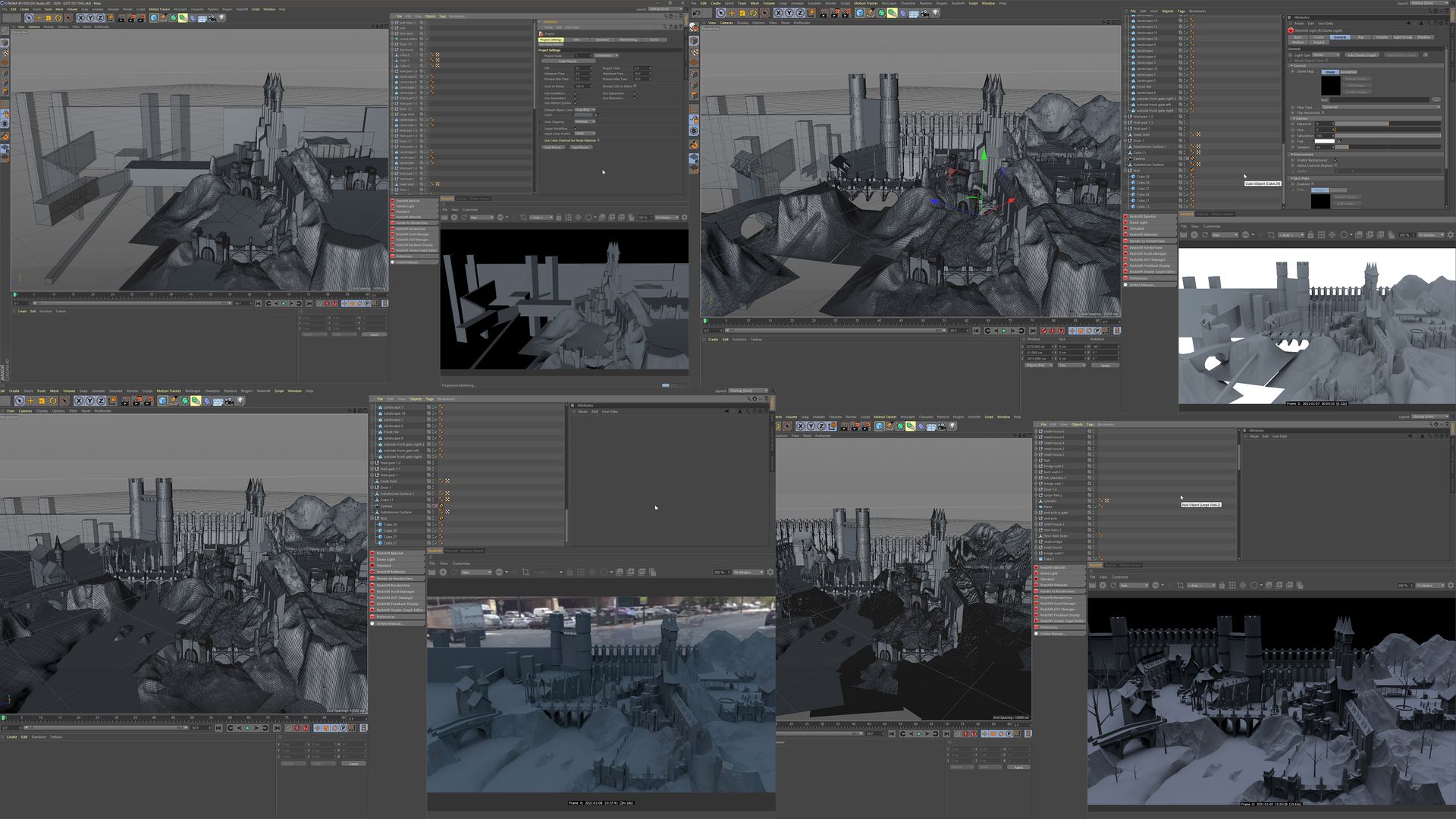Open the Map Type Spherical dropdown

(1381, 107)
